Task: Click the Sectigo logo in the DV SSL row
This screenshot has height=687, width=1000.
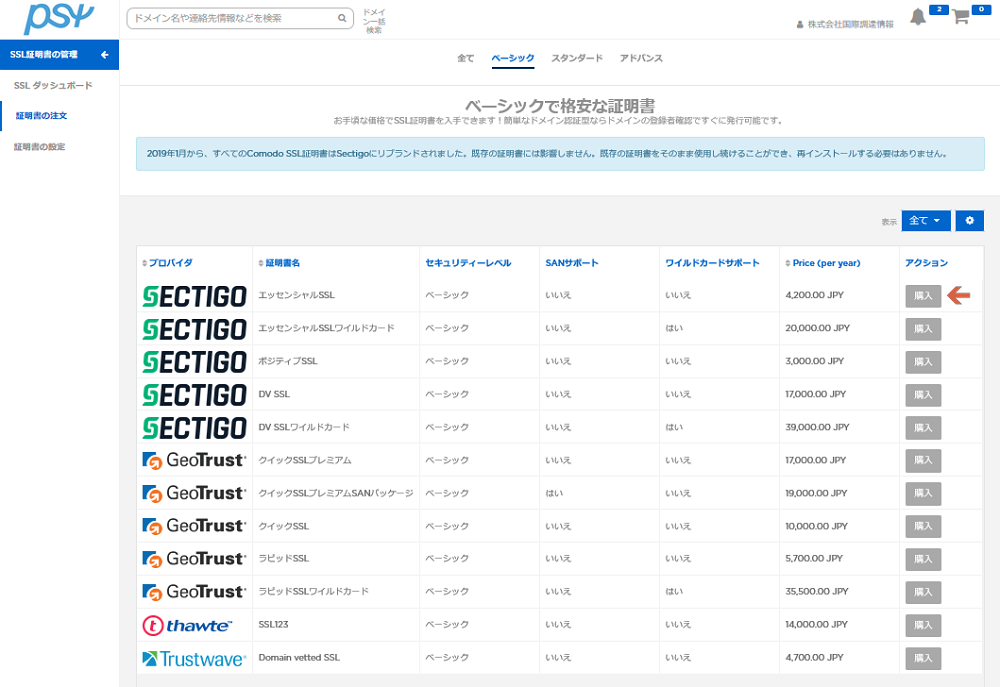Action: [195, 395]
